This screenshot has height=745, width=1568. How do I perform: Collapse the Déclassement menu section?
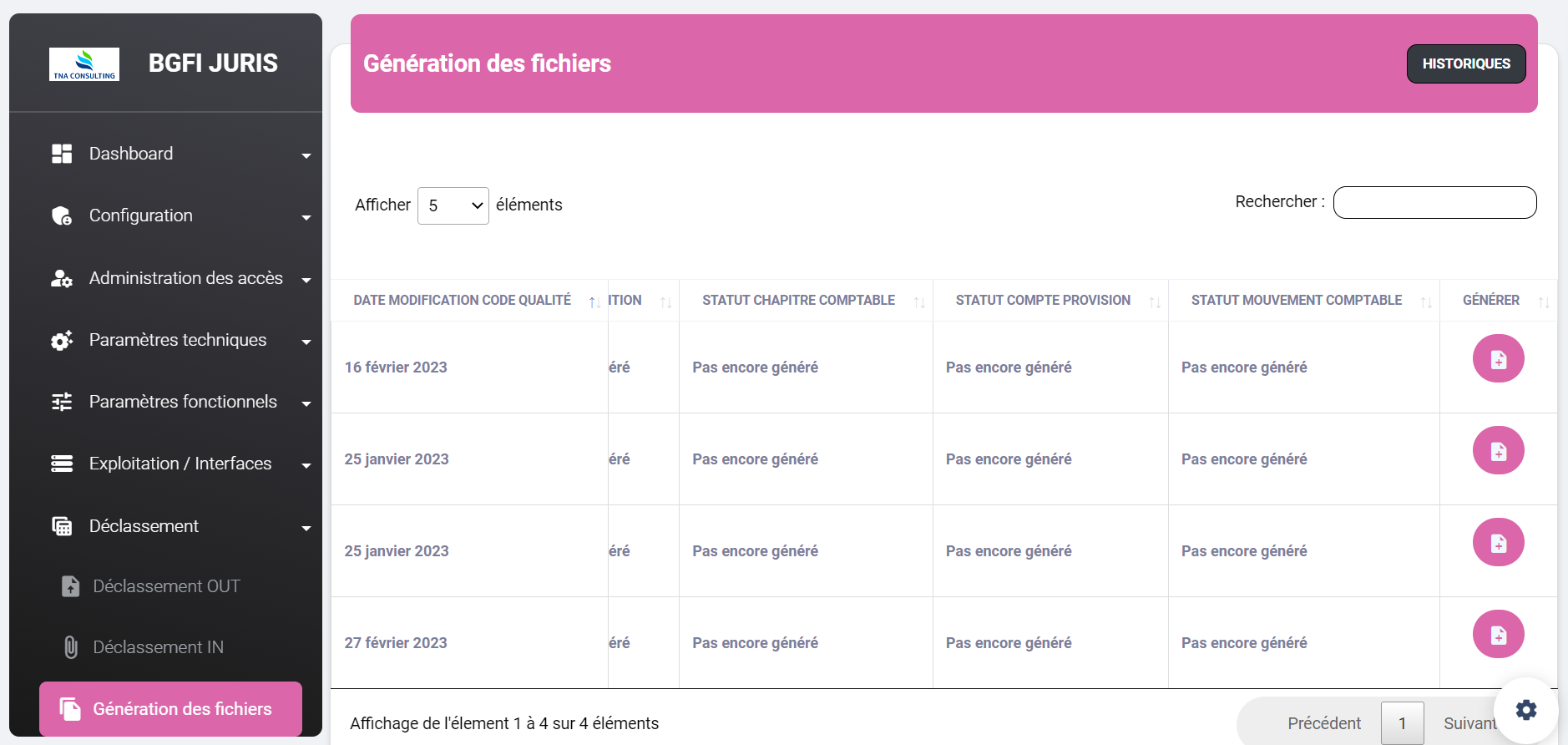pyautogui.click(x=306, y=528)
